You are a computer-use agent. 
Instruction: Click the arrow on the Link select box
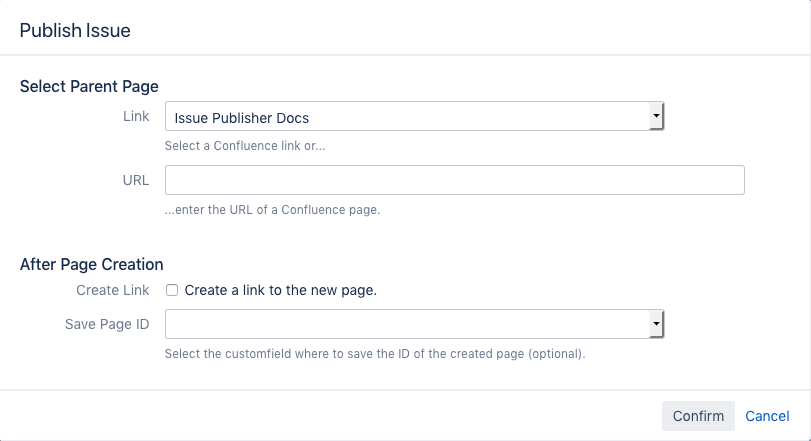coord(656,117)
